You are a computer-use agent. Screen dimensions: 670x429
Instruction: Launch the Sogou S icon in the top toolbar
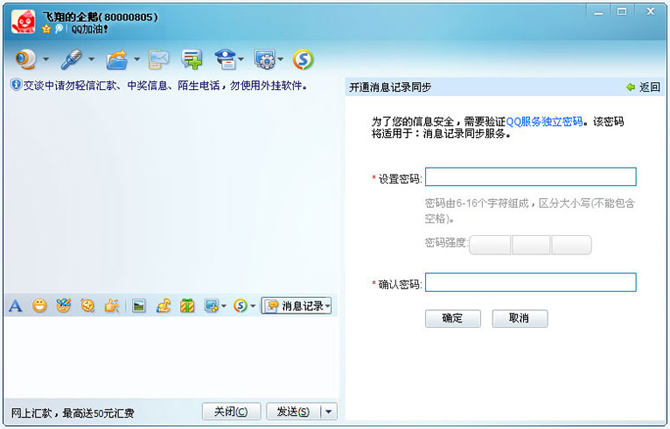click(303, 59)
